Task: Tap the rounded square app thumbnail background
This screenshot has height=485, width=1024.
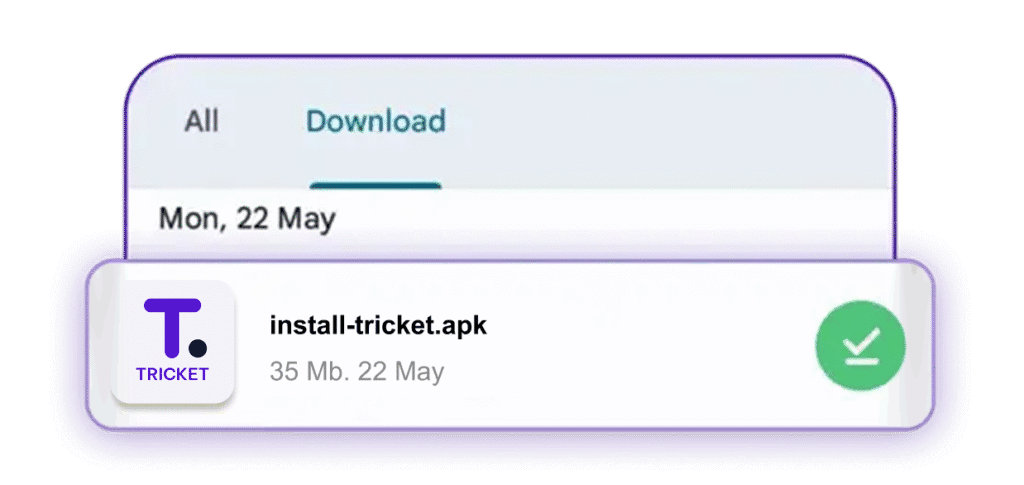Action: pyautogui.click(x=172, y=341)
